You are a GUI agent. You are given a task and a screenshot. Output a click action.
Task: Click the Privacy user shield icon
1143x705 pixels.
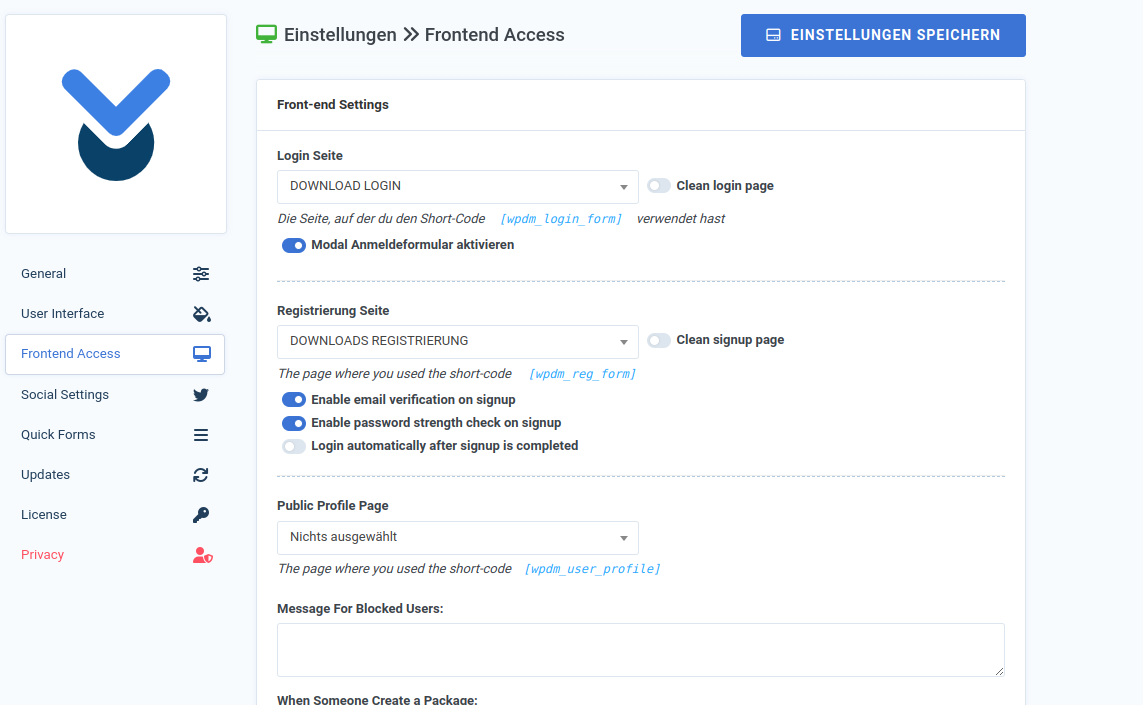[x=202, y=555]
